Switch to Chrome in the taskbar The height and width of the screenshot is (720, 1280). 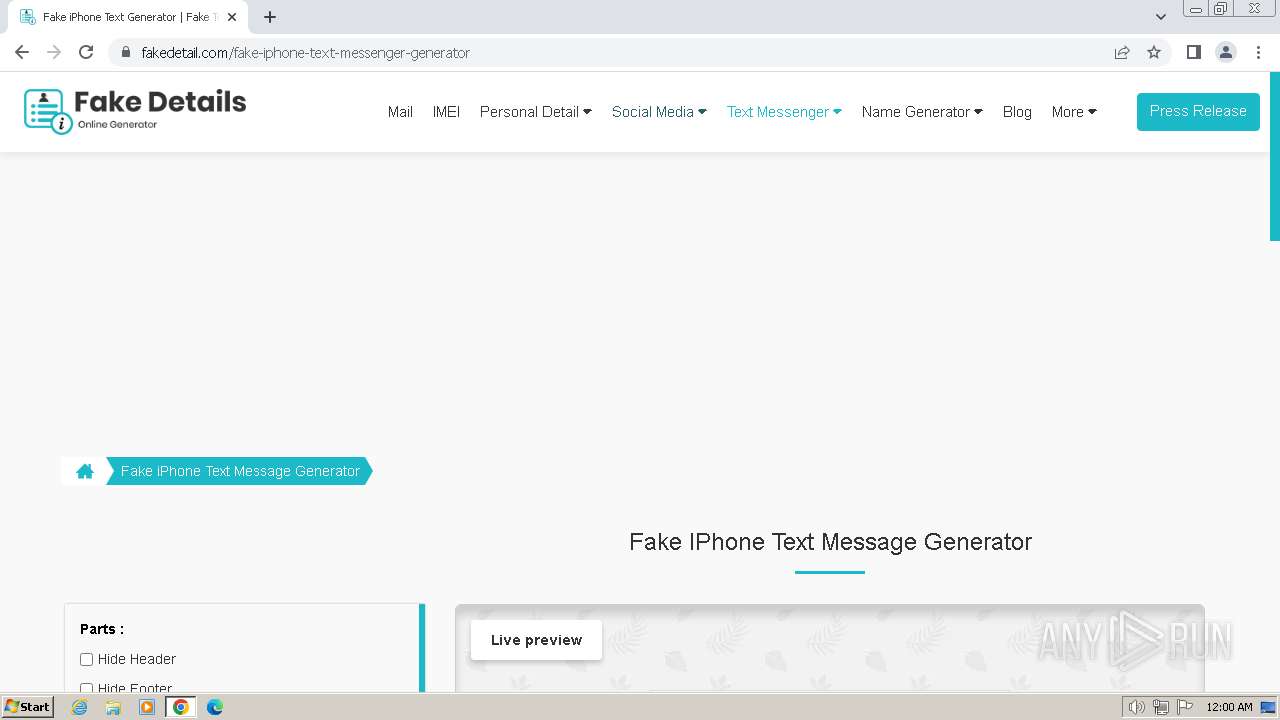pyautogui.click(x=181, y=707)
